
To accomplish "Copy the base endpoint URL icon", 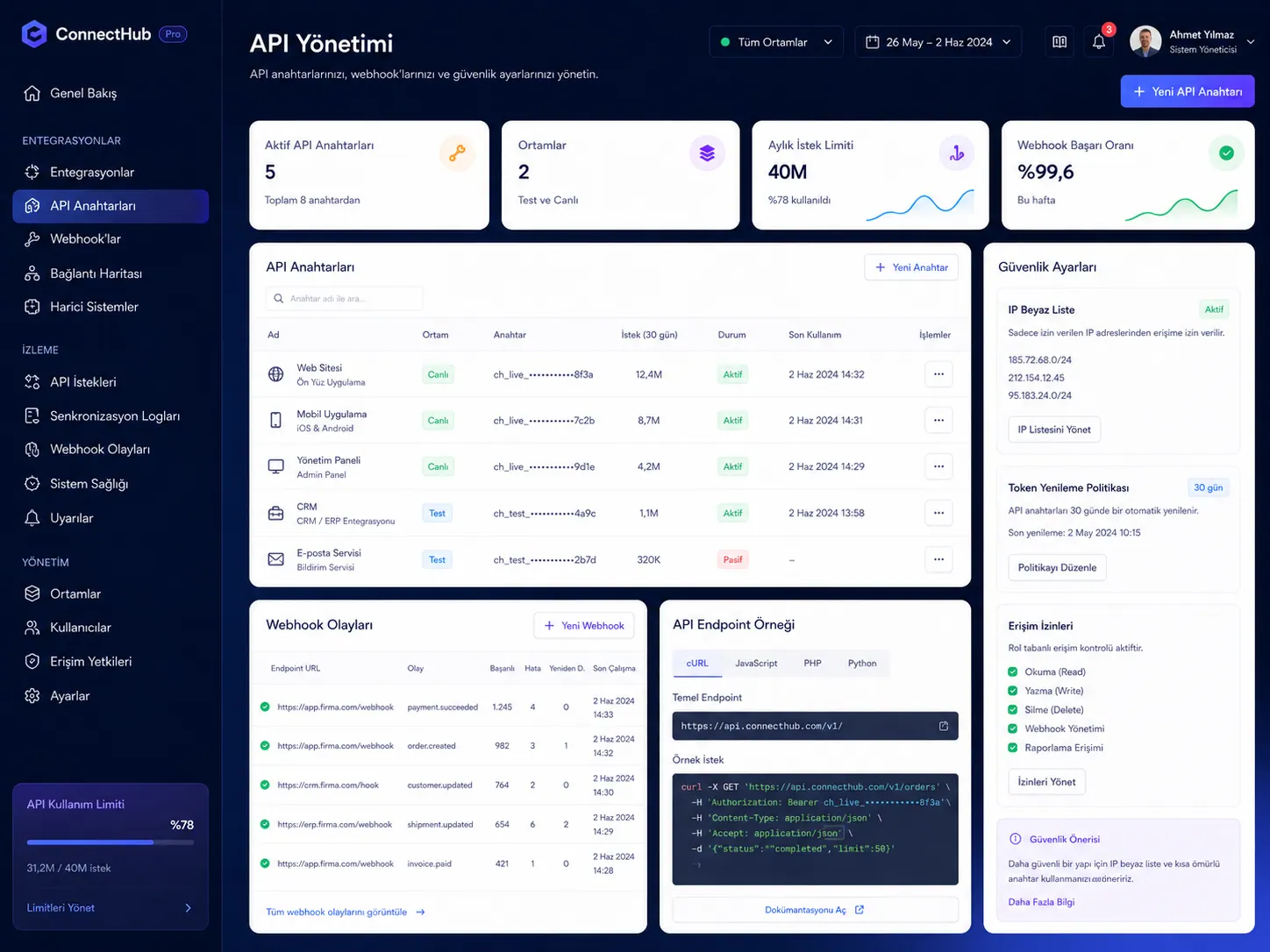I will tap(944, 726).
